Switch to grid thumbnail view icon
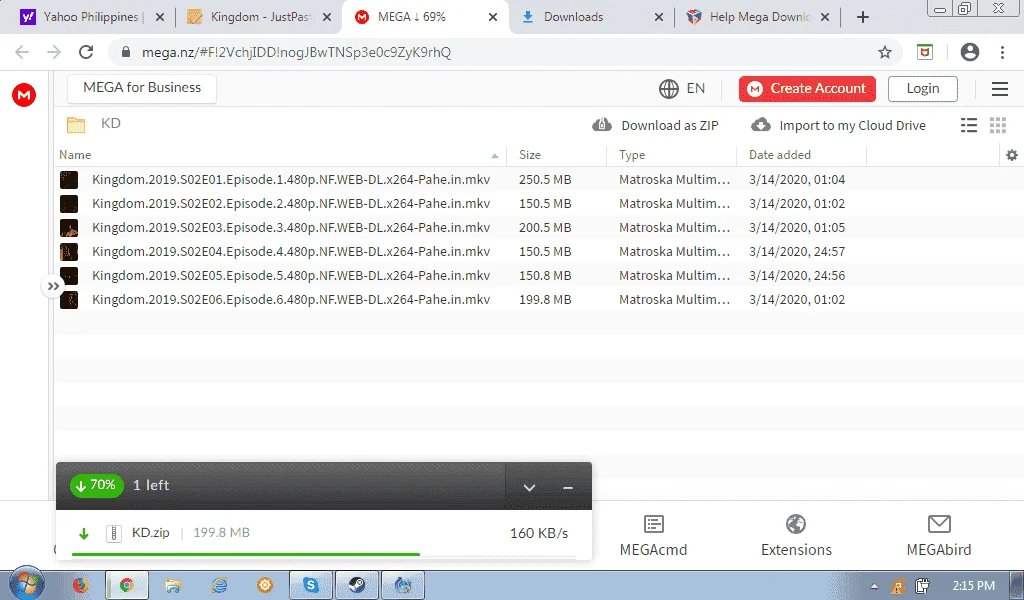Image resolution: width=1024 pixels, height=600 pixels. coord(998,125)
